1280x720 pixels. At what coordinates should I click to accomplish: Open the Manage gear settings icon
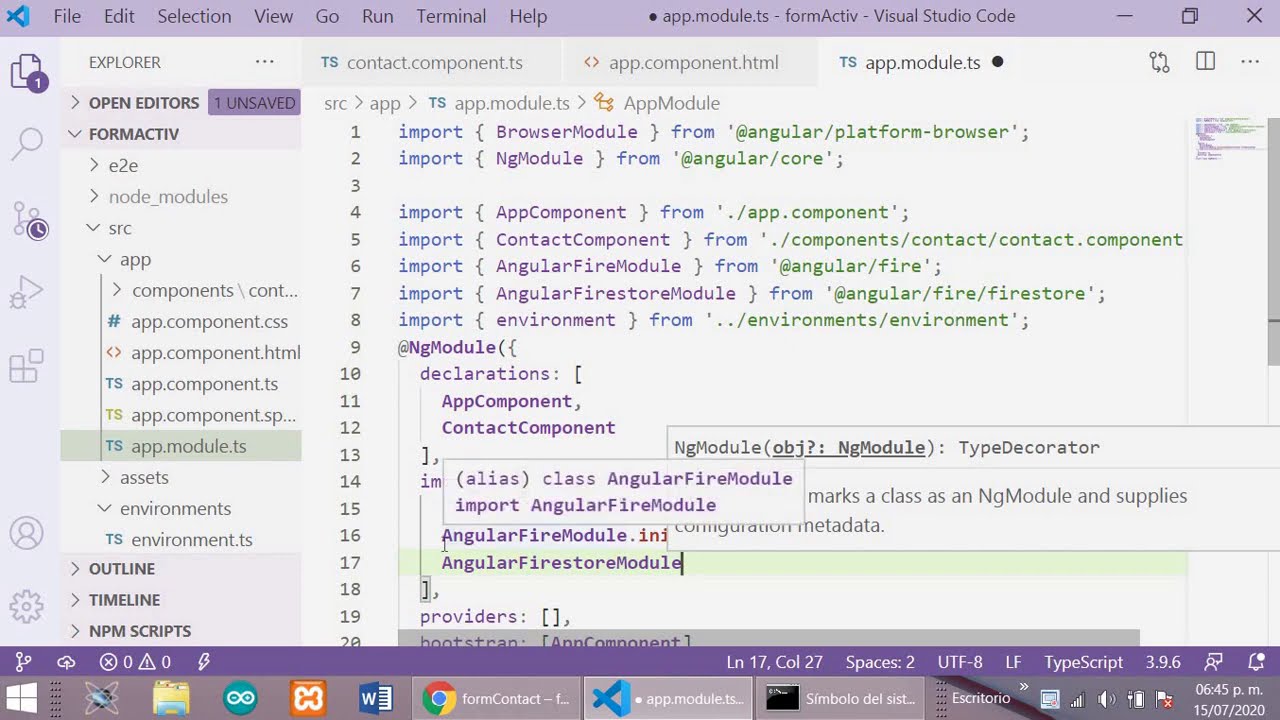[27, 606]
